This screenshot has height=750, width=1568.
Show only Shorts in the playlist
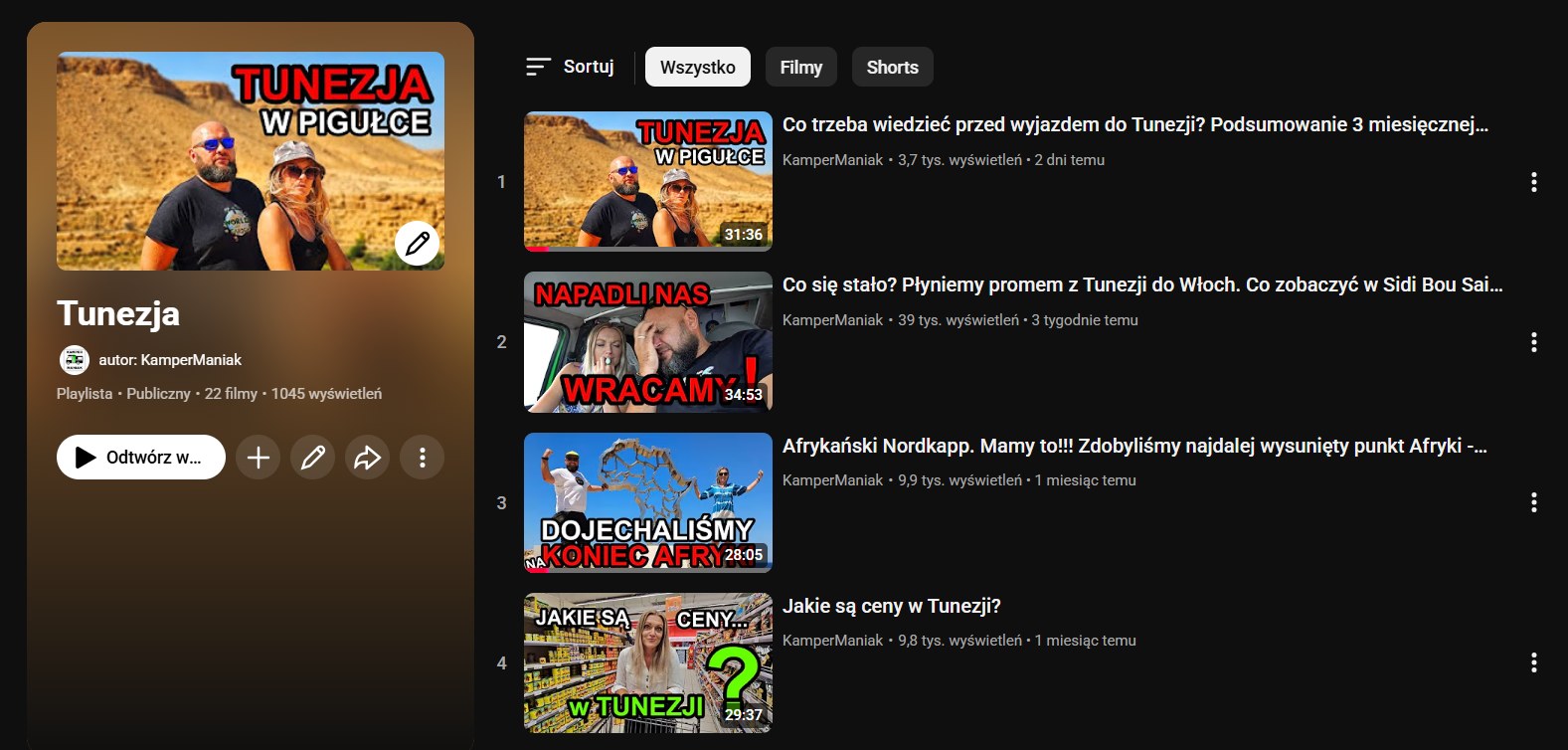tap(892, 67)
